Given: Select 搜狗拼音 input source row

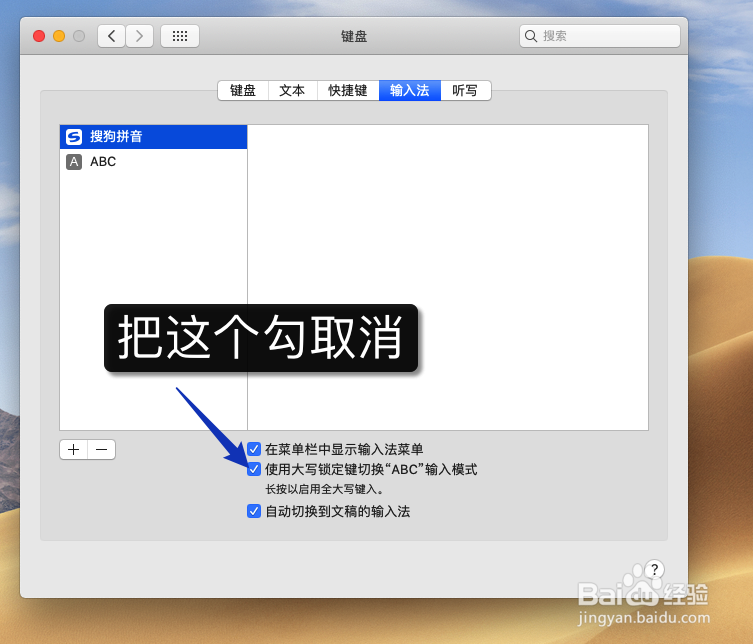Looking at the screenshot, I should [x=154, y=137].
